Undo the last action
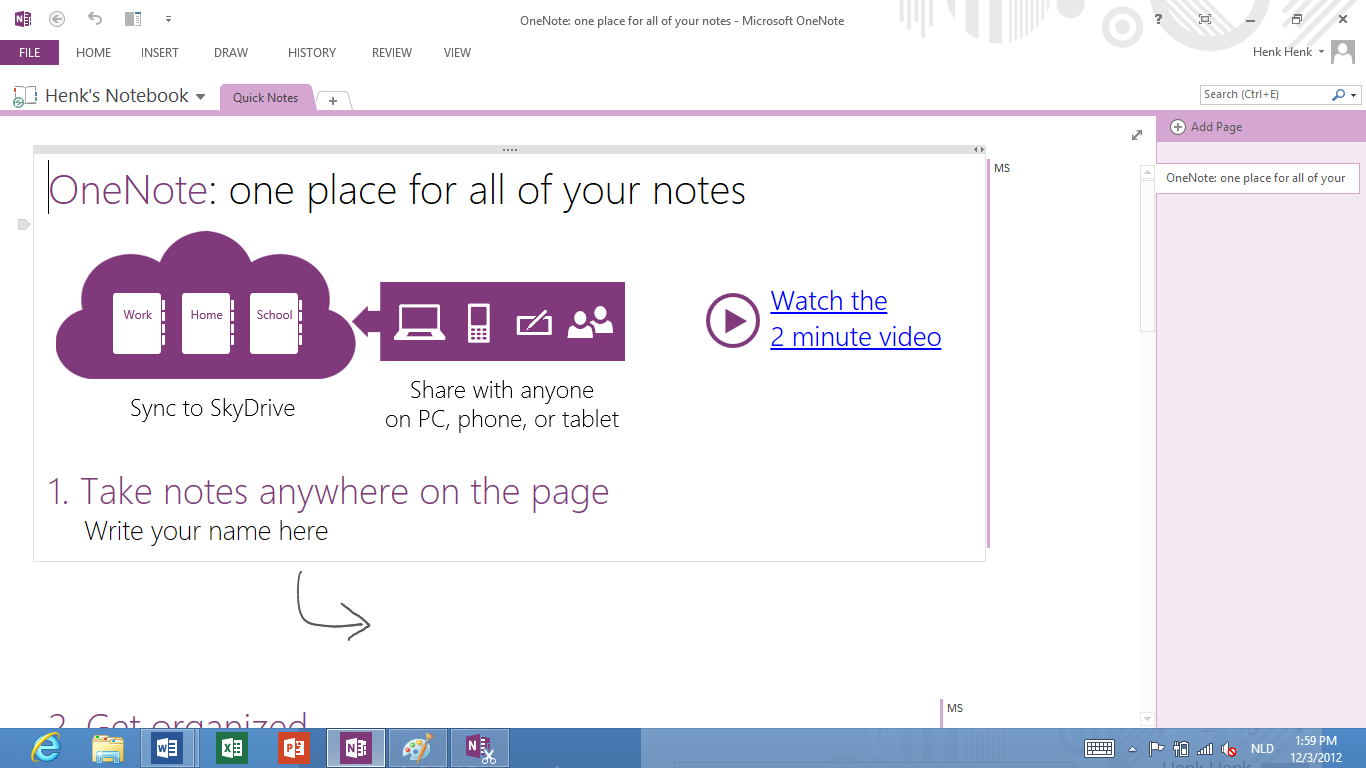The height and width of the screenshot is (768, 1366). (x=95, y=19)
